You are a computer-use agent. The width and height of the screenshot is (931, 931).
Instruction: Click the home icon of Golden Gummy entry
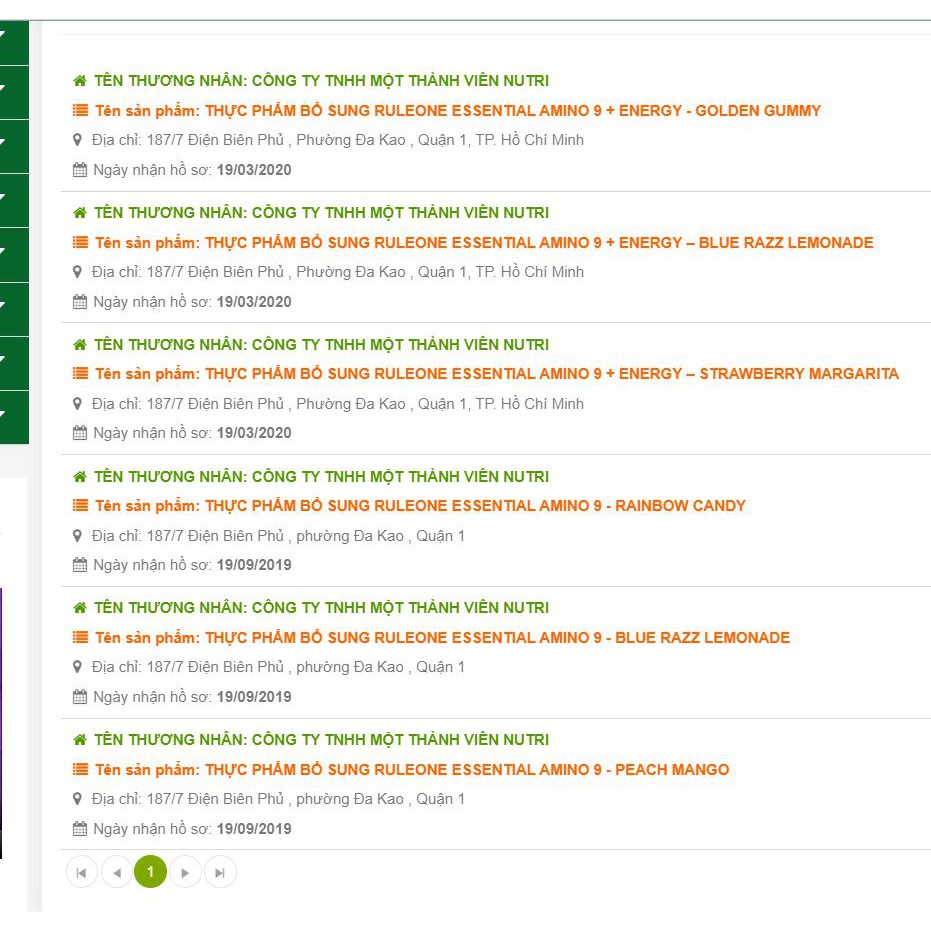tap(80, 81)
